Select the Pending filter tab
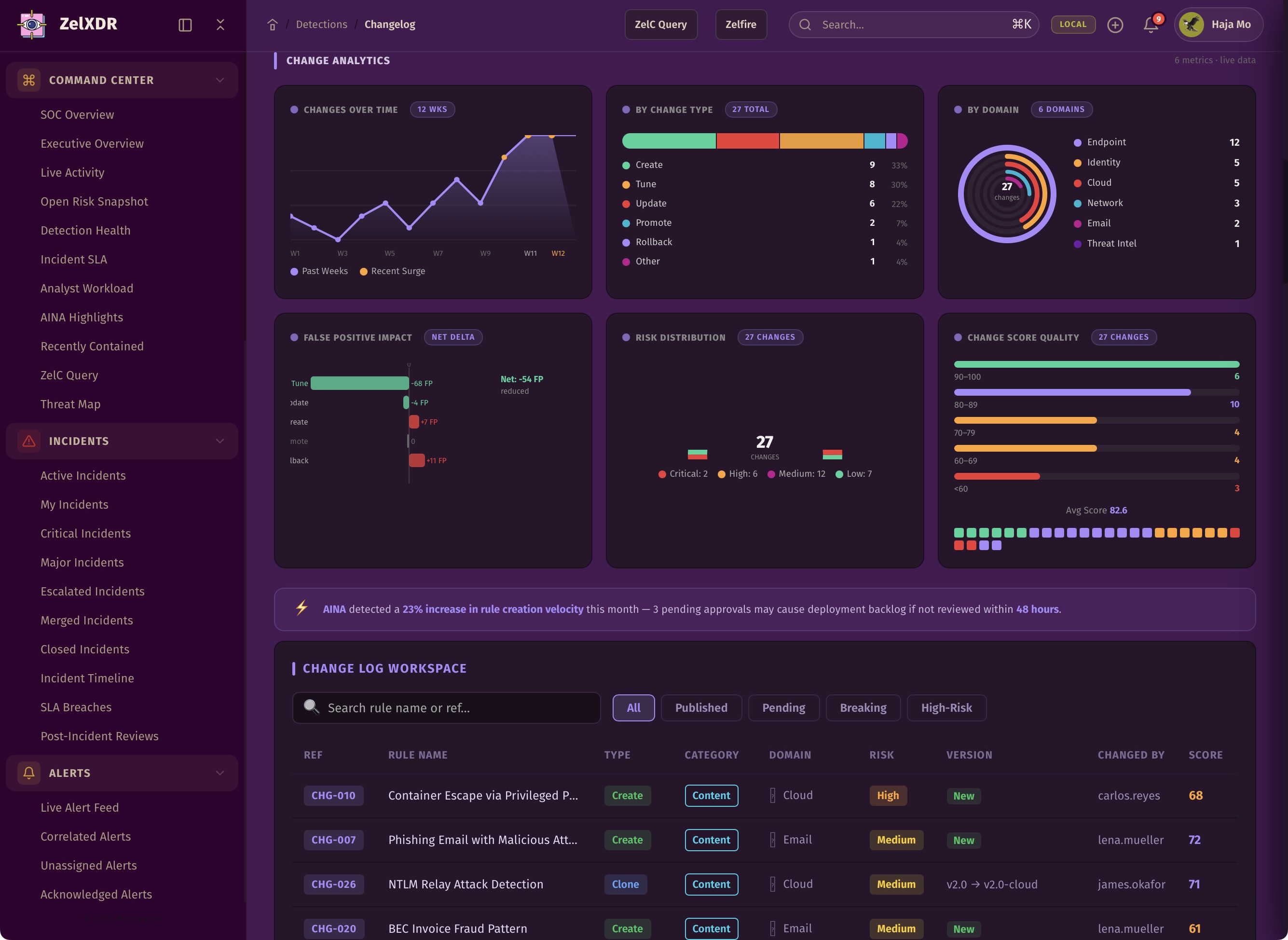The height and width of the screenshot is (940, 1288). [783, 708]
